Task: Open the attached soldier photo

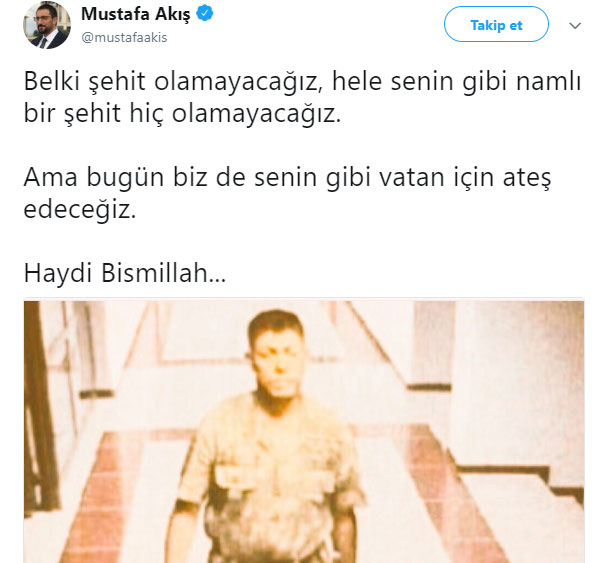Action: 304,431
